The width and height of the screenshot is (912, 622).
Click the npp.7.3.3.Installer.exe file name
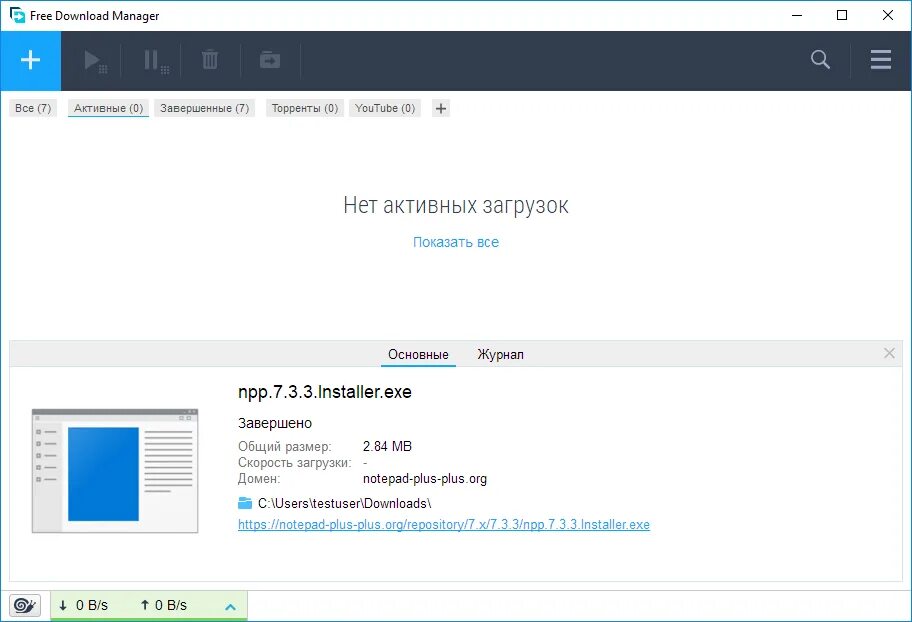click(x=325, y=392)
